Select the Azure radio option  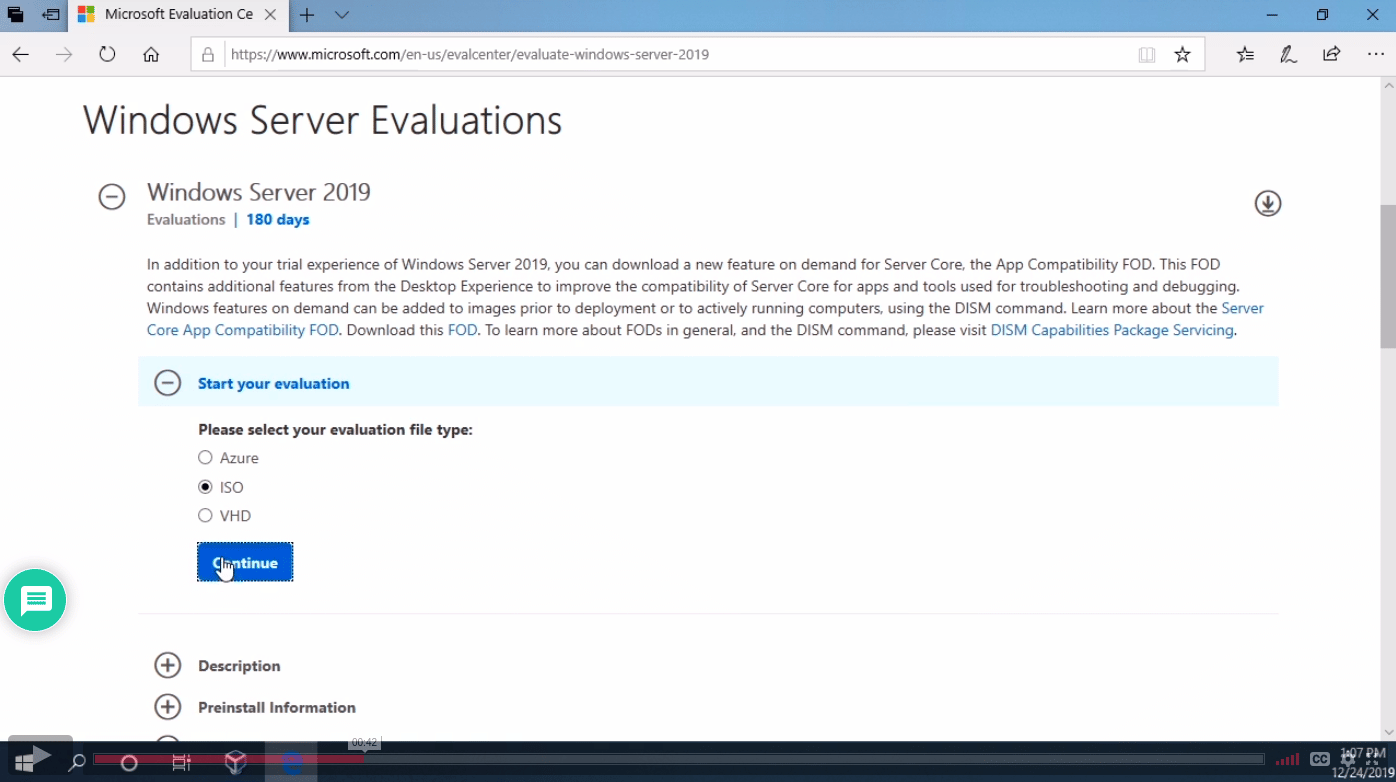205,458
